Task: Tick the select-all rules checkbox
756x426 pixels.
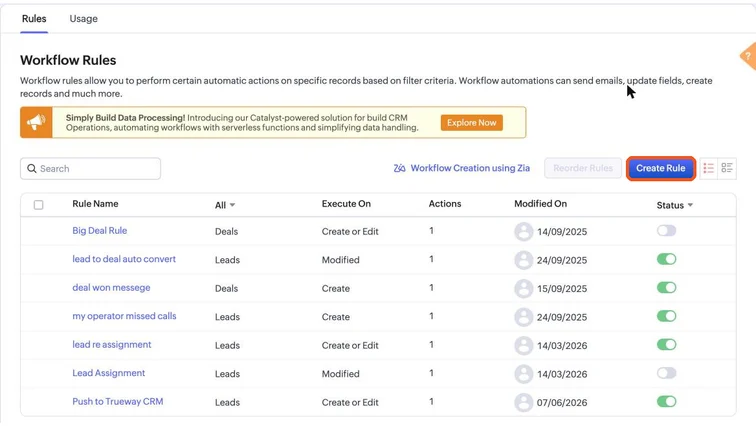Action: pos(39,205)
